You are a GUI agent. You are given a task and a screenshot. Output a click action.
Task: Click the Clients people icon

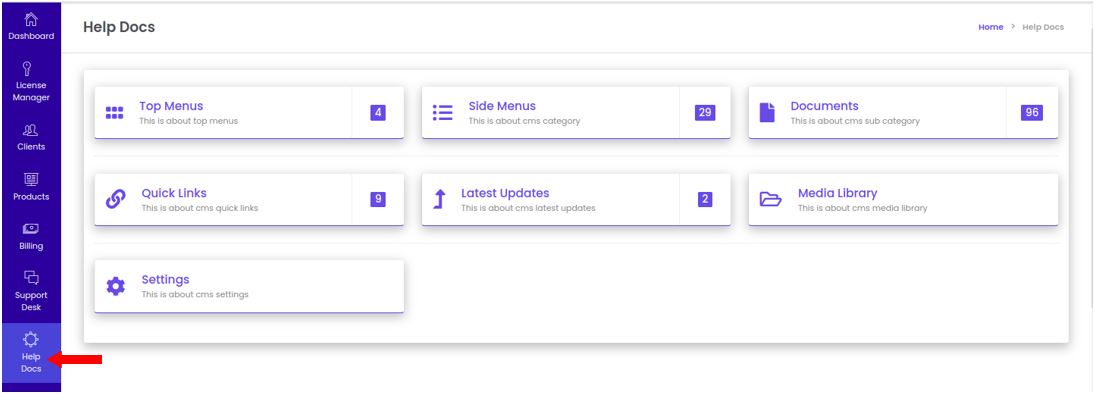pyautogui.click(x=31, y=130)
